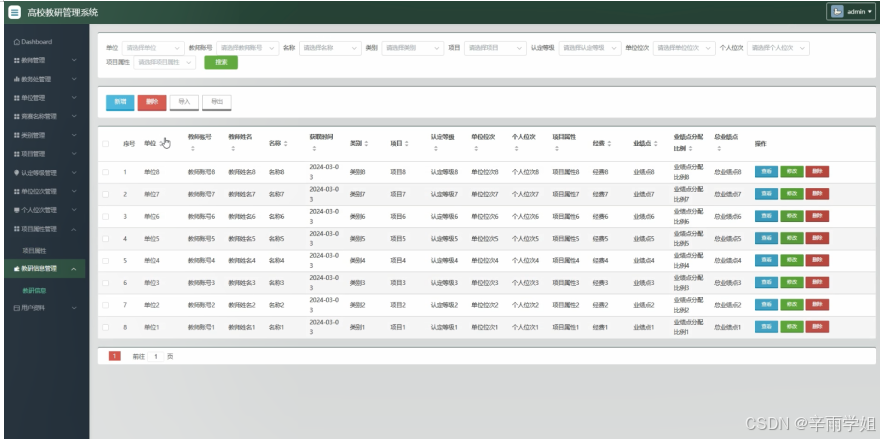Viewport: 880px width, 439px height.
Task: Expand 竞赛名称管理 sidebar chevron
Action: (74, 117)
